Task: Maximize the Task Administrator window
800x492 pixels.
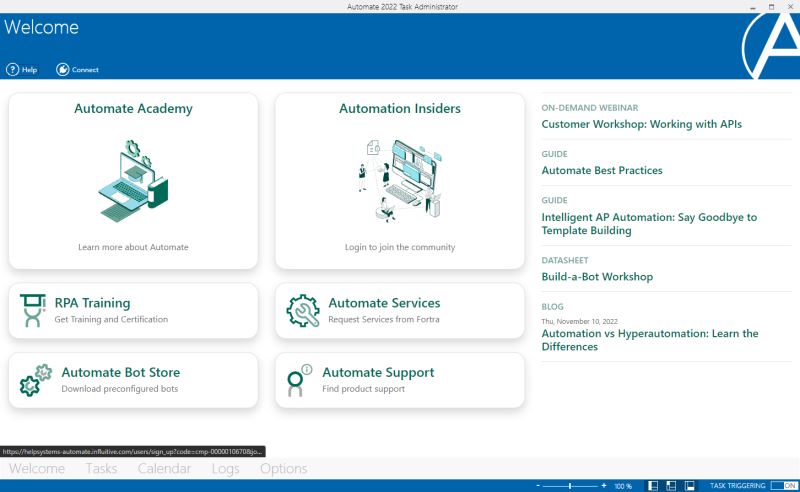Action: click(771, 7)
